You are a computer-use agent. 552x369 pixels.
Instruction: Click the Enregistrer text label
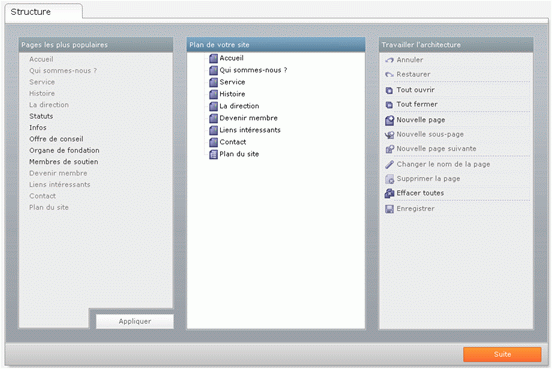(415, 208)
